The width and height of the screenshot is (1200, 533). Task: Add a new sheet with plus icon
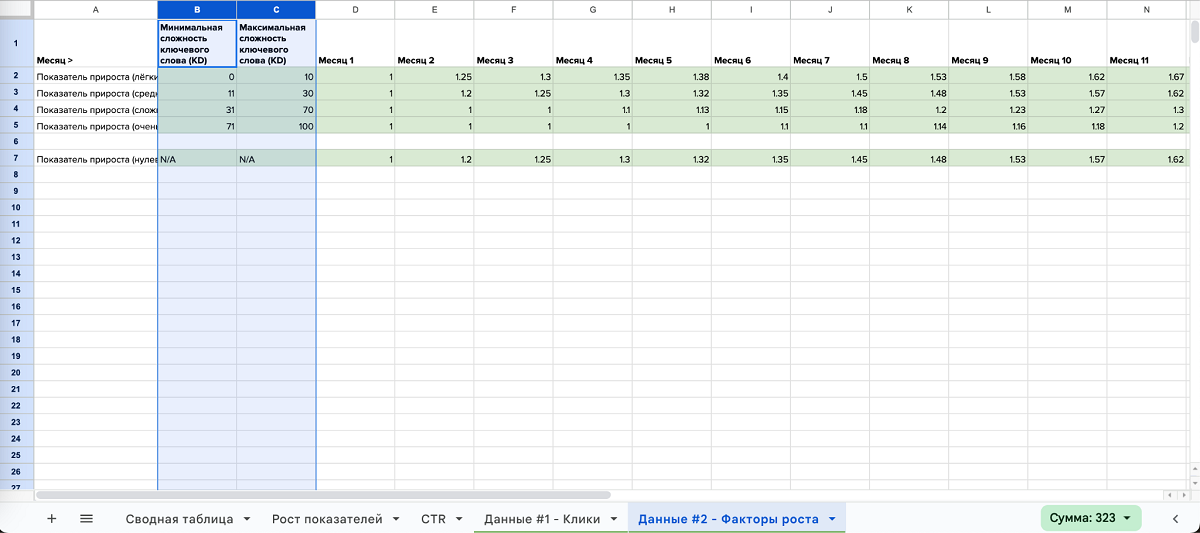tap(52, 518)
